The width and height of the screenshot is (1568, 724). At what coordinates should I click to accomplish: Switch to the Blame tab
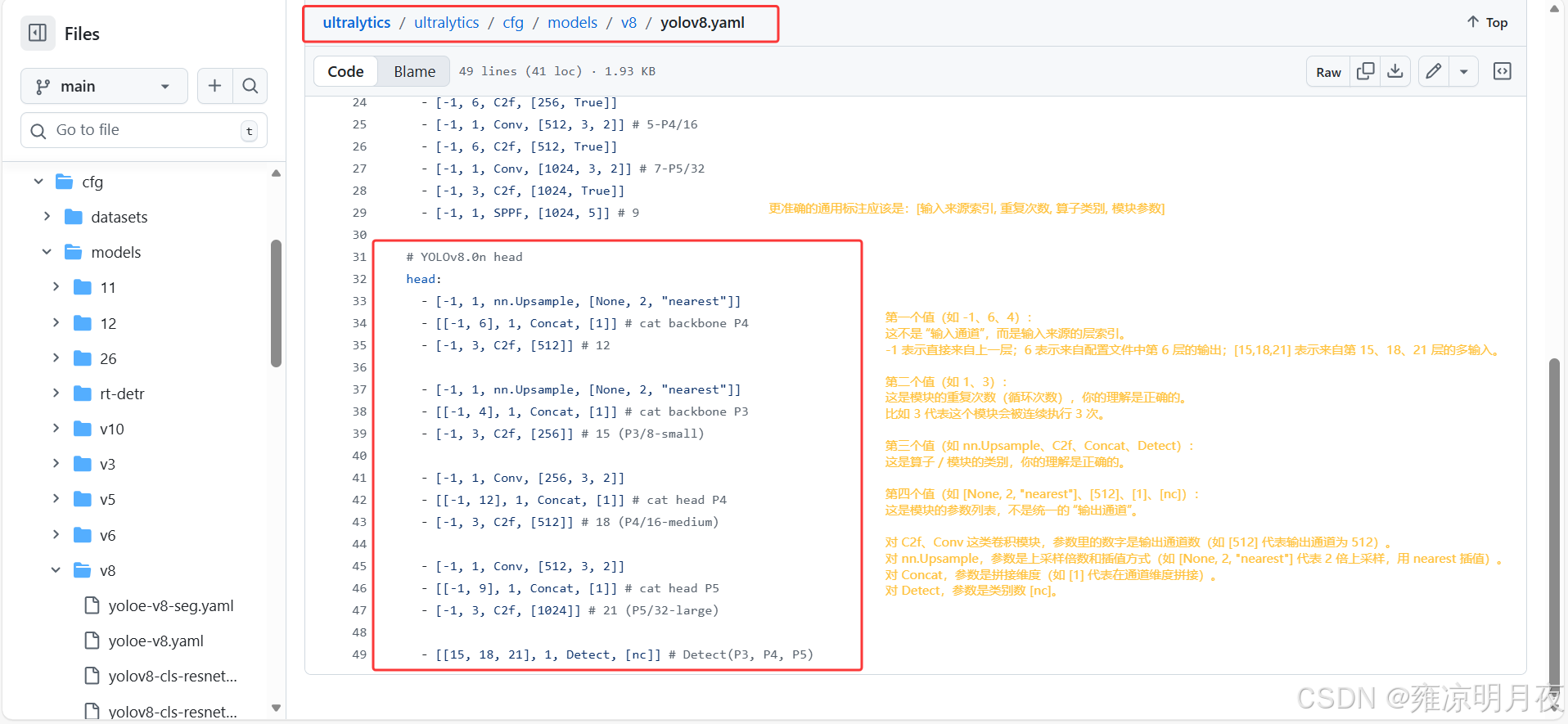[414, 71]
